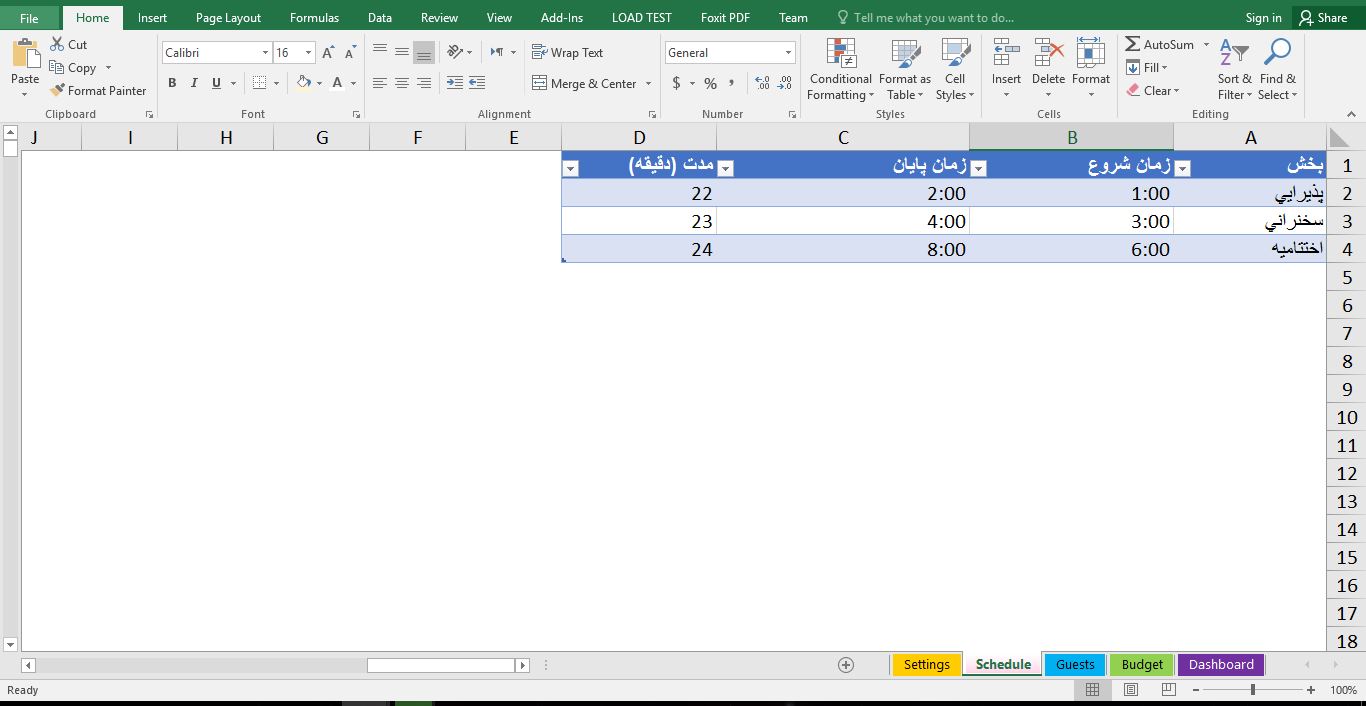Increase font size with the large A

pyautogui.click(x=328, y=53)
